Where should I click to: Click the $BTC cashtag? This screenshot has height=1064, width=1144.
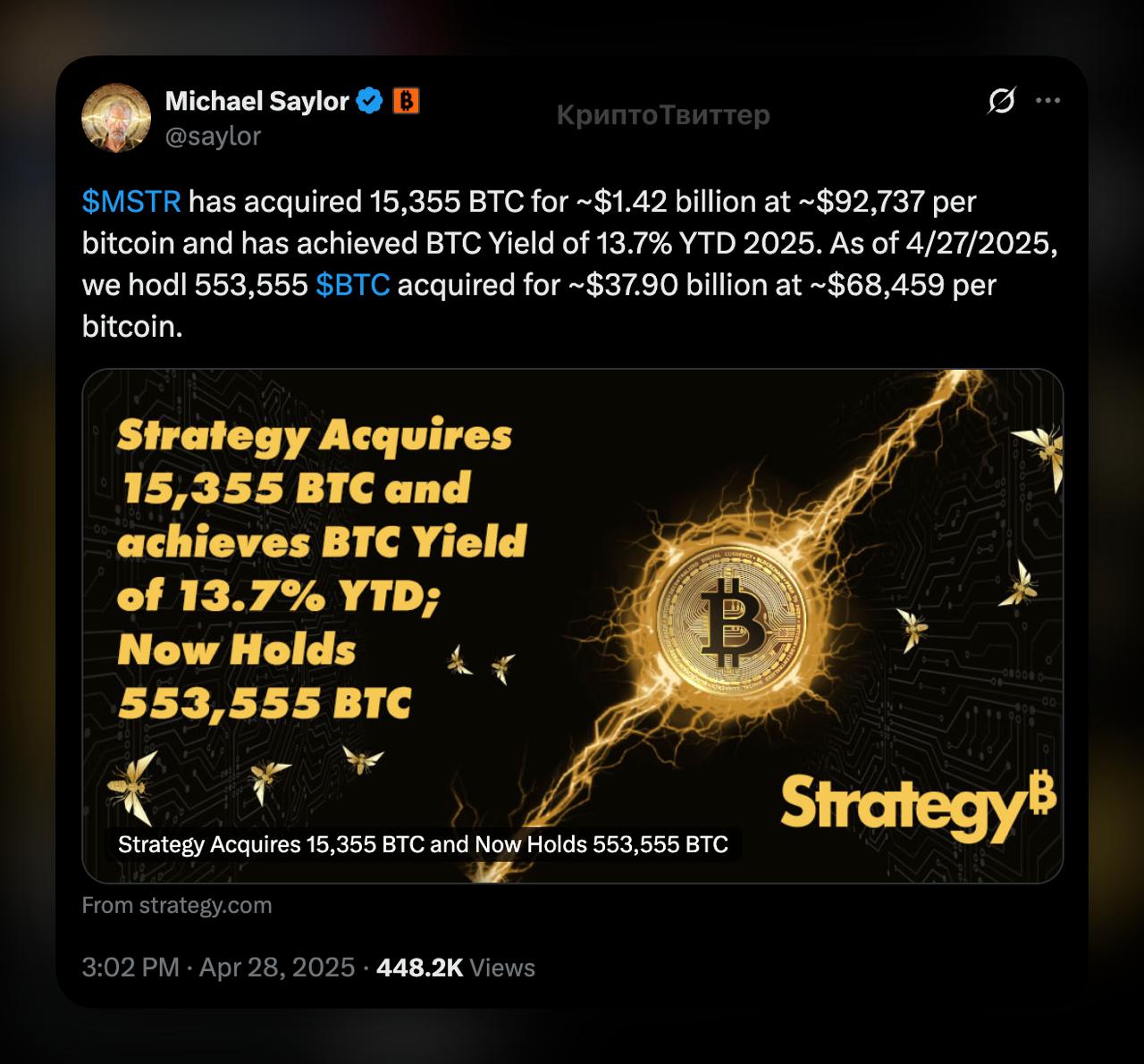pos(353,285)
